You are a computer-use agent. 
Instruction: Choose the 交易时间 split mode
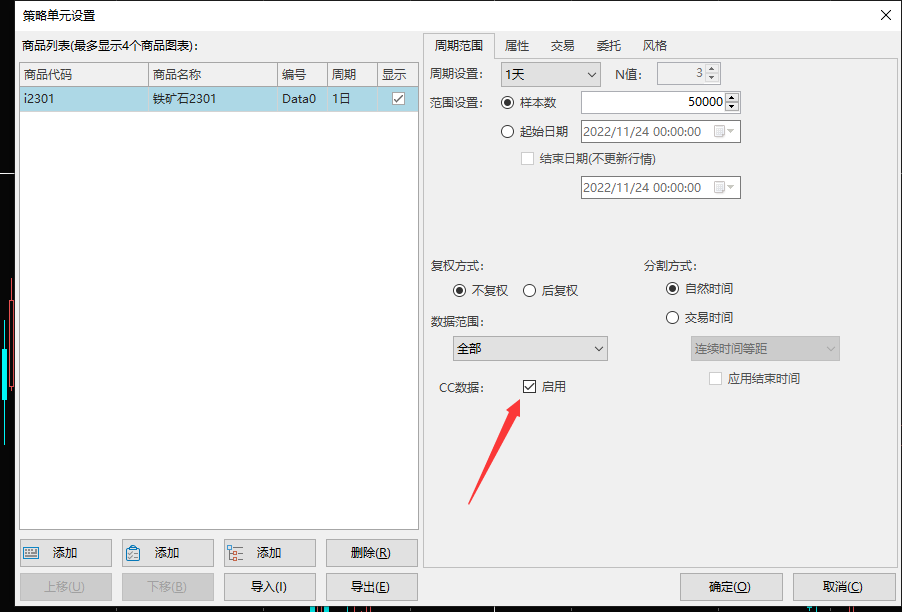click(x=673, y=318)
